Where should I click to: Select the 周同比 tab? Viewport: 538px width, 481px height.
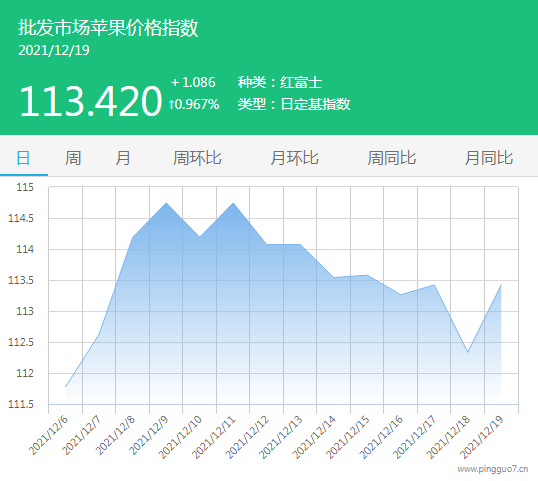tap(391, 158)
